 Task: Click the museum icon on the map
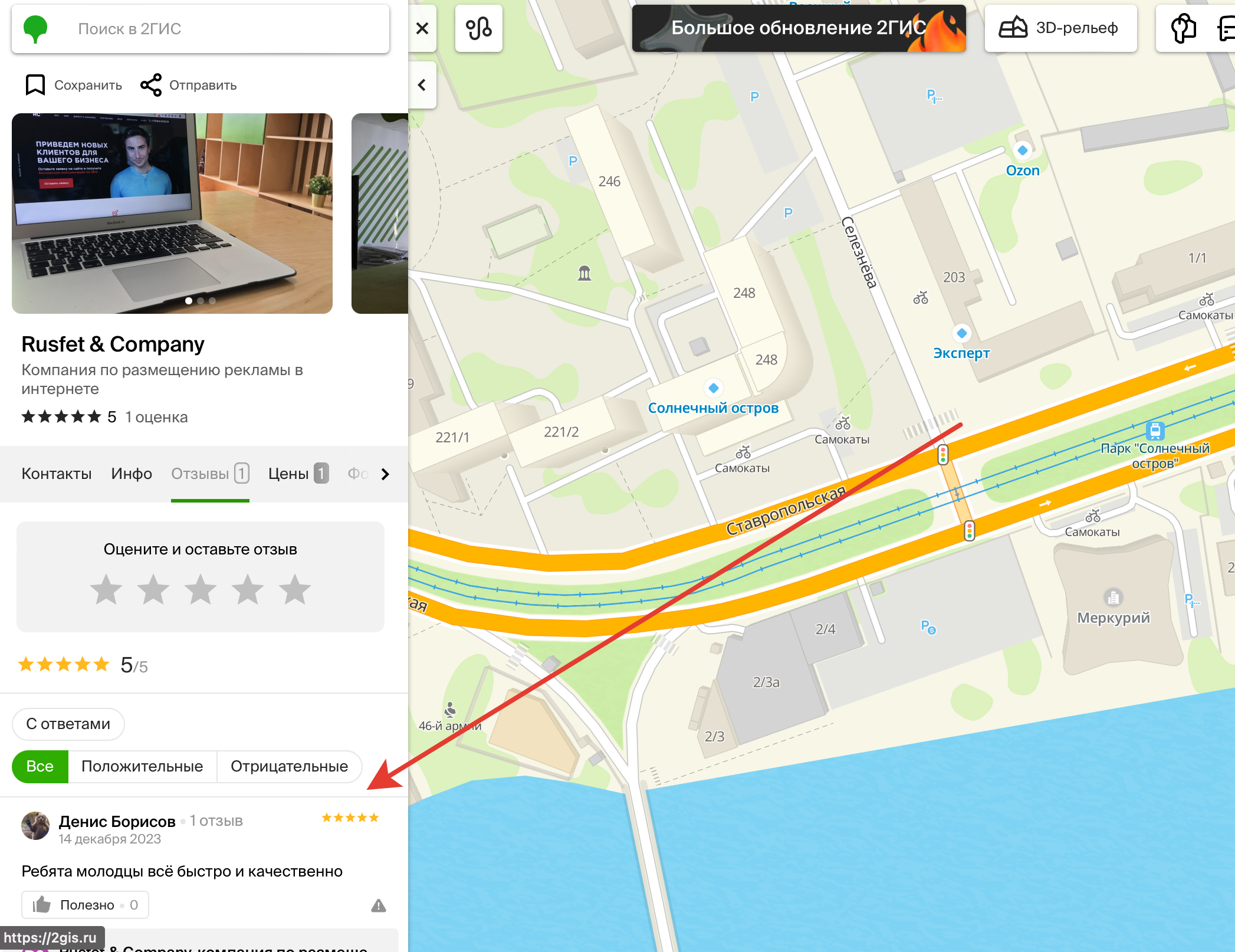pos(584,273)
